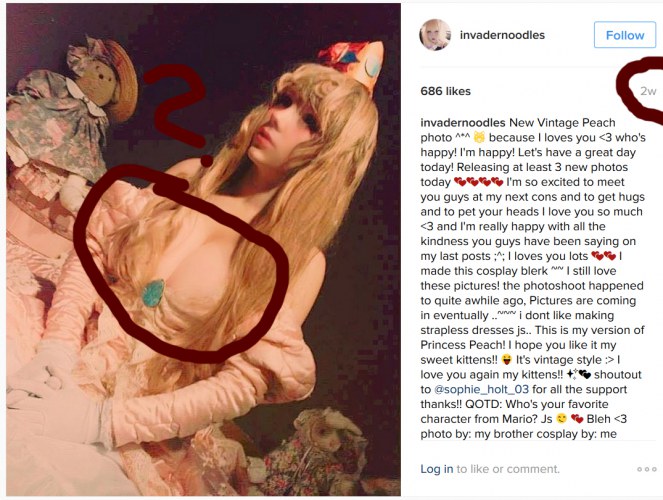The image size is (663, 500).
Task: Click the row of four red hearts emoji
Action: click(x=478, y=182)
